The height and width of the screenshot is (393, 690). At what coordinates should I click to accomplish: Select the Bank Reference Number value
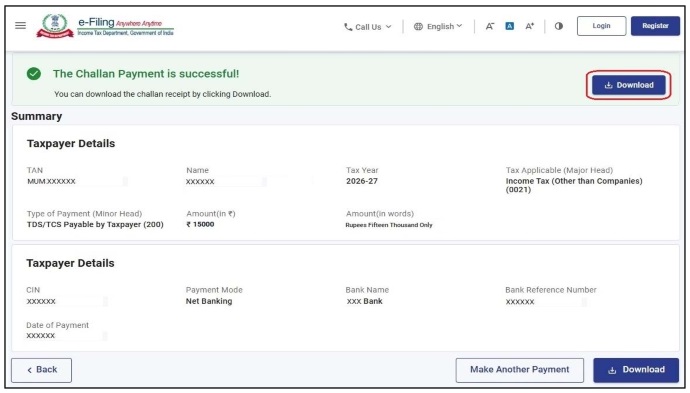tap(520, 302)
